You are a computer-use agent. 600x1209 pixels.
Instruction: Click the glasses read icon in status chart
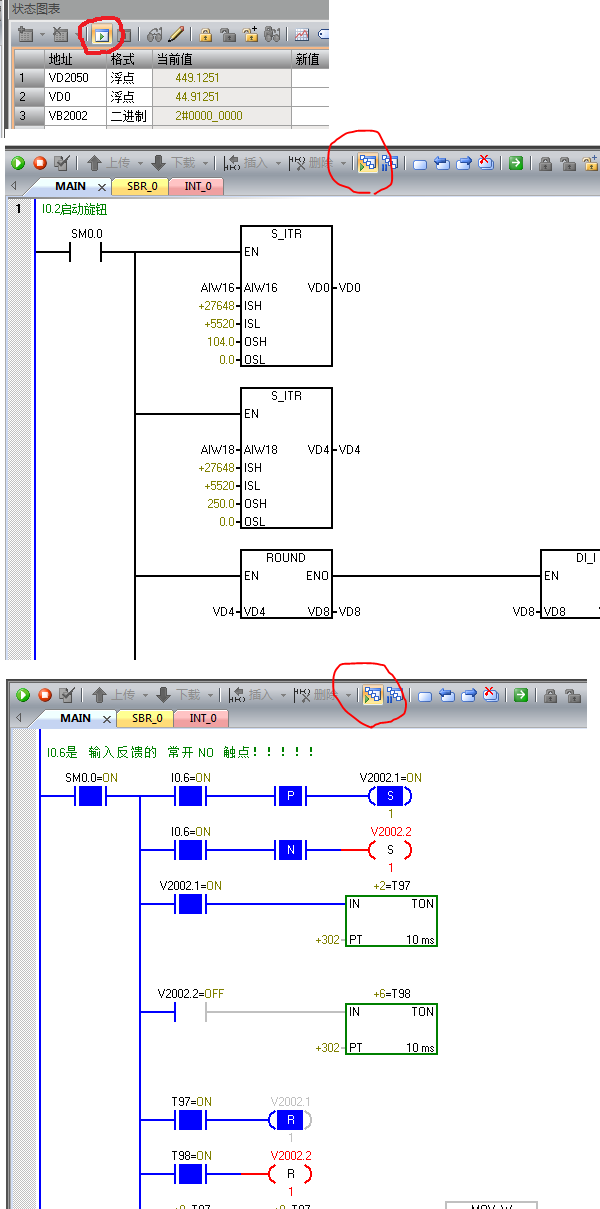point(155,35)
